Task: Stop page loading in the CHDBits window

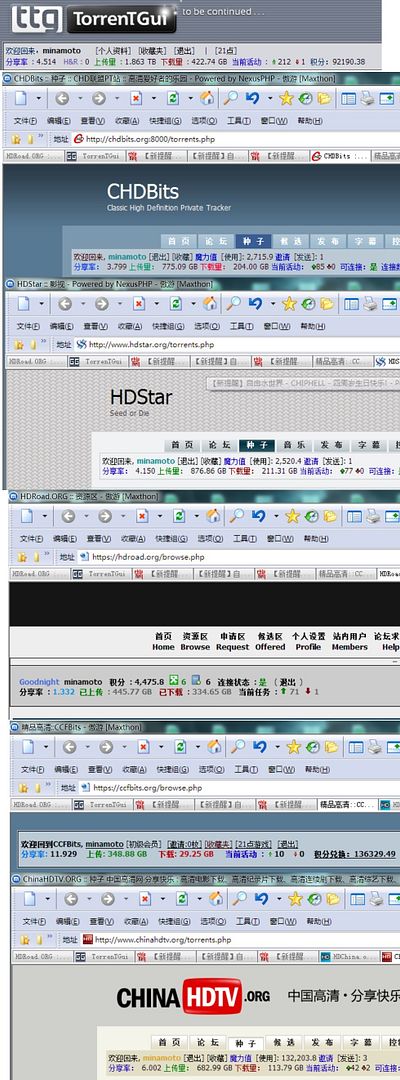Action: point(136,98)
